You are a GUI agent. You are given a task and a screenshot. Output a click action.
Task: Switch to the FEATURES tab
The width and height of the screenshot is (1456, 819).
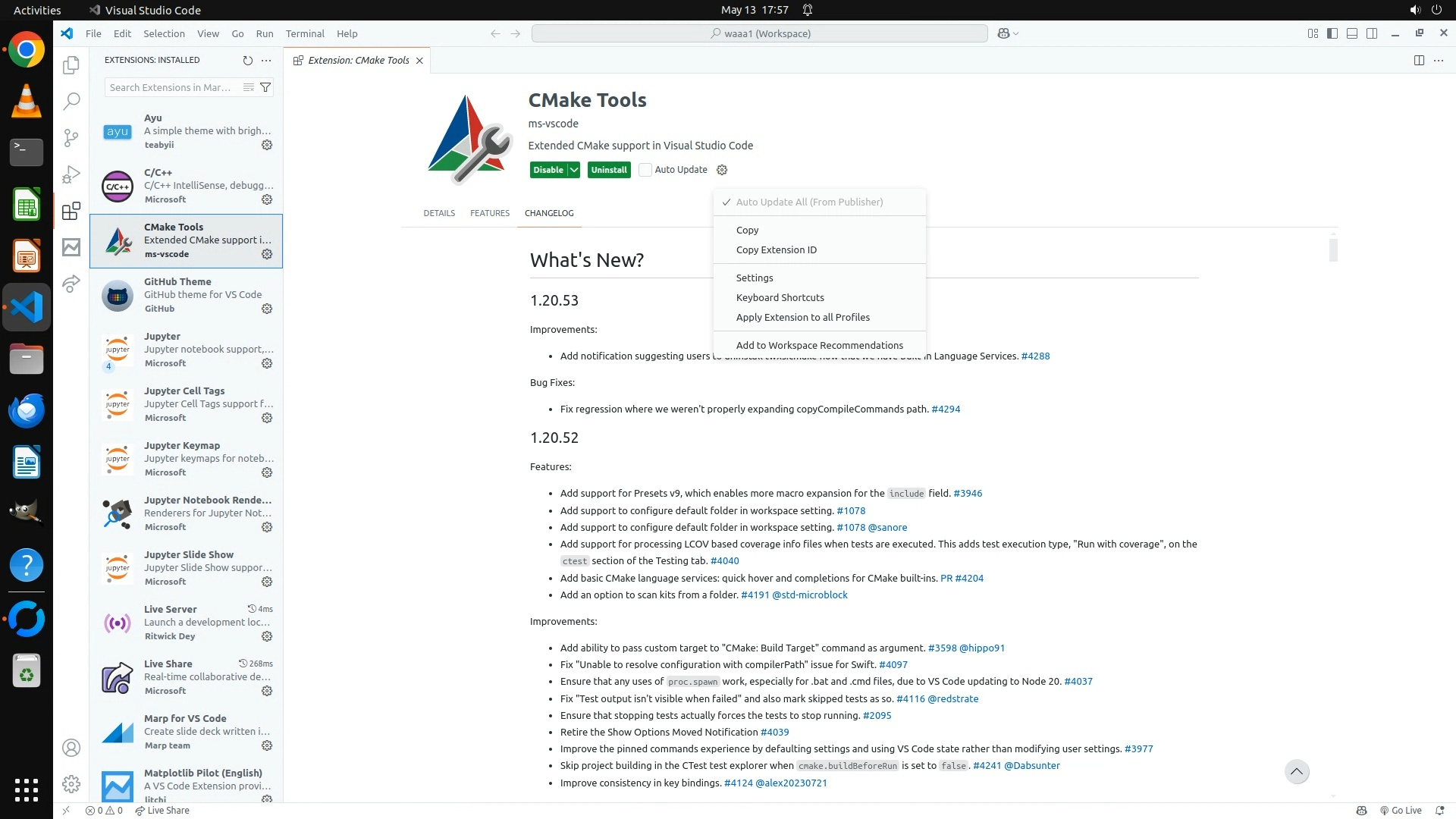489,213
